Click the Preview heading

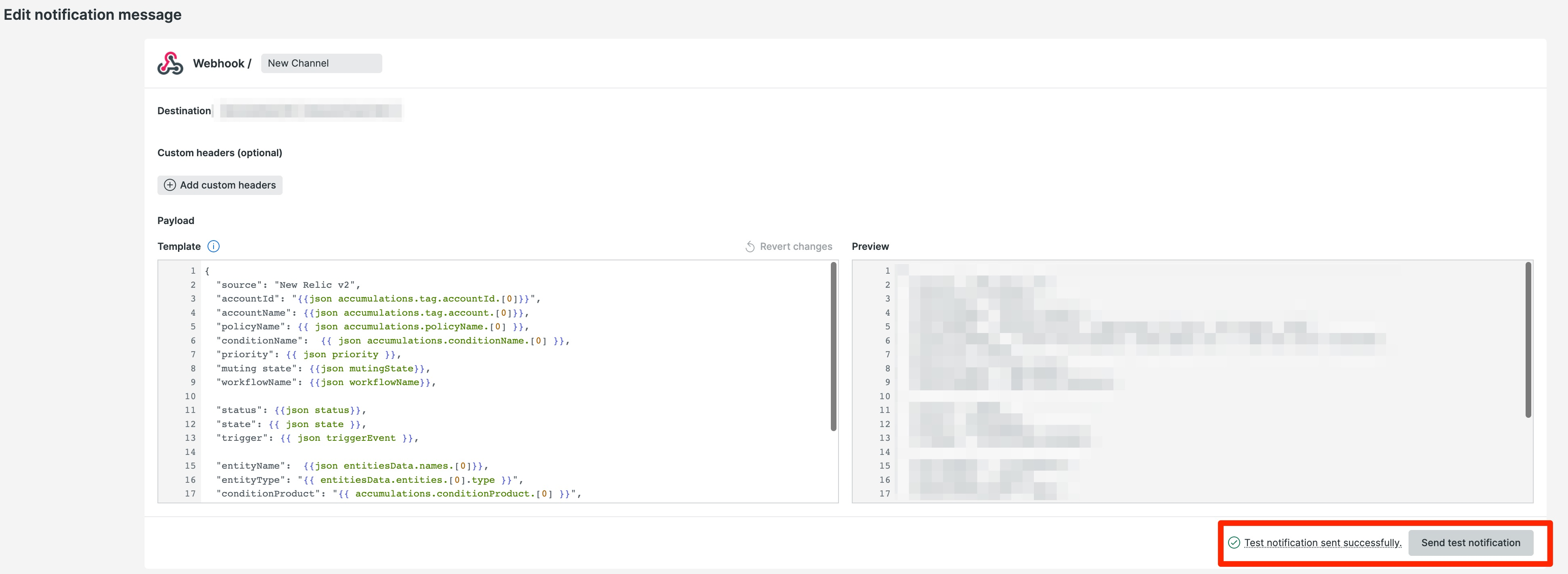[870, 247]
